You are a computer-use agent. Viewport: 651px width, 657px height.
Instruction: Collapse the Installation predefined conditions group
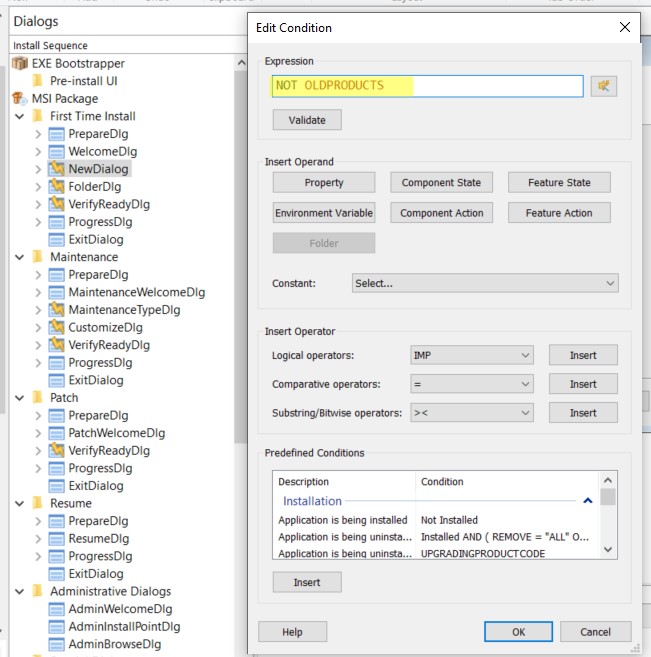pyautogui.click(x=588, y=501)
